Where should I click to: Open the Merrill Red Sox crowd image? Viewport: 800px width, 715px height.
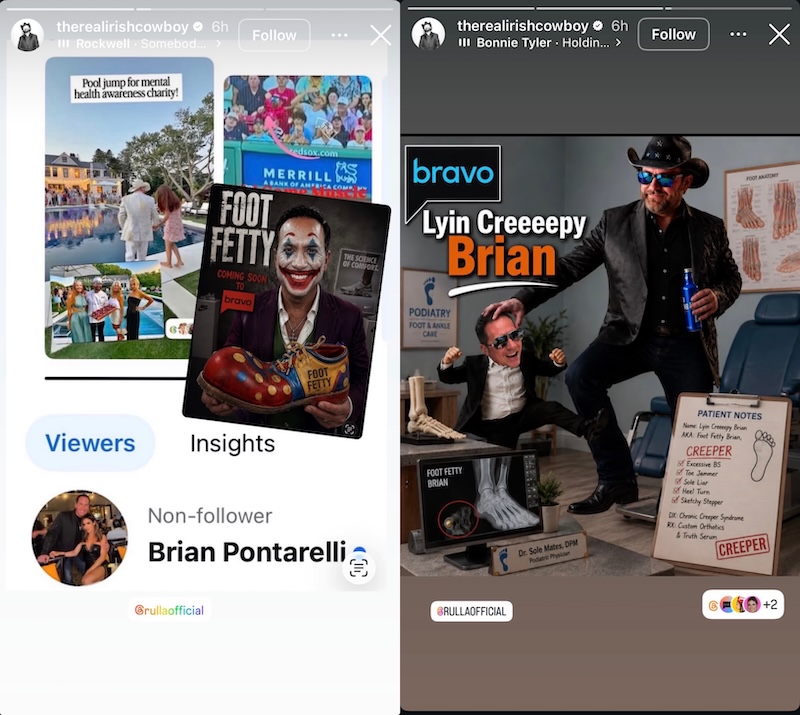298,133
